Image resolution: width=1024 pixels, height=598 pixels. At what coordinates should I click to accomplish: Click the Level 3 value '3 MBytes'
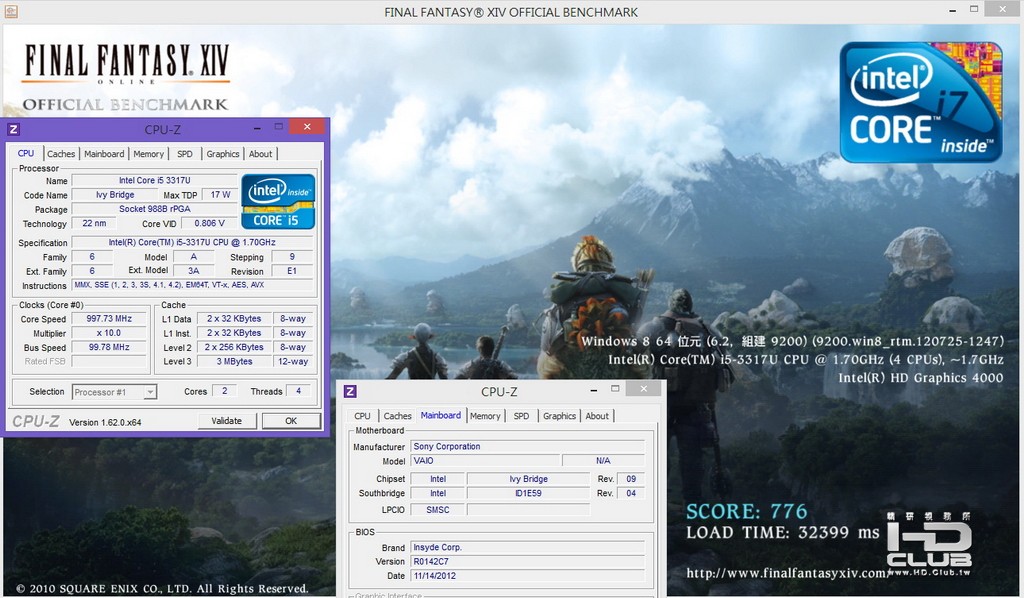coord(234,362)
